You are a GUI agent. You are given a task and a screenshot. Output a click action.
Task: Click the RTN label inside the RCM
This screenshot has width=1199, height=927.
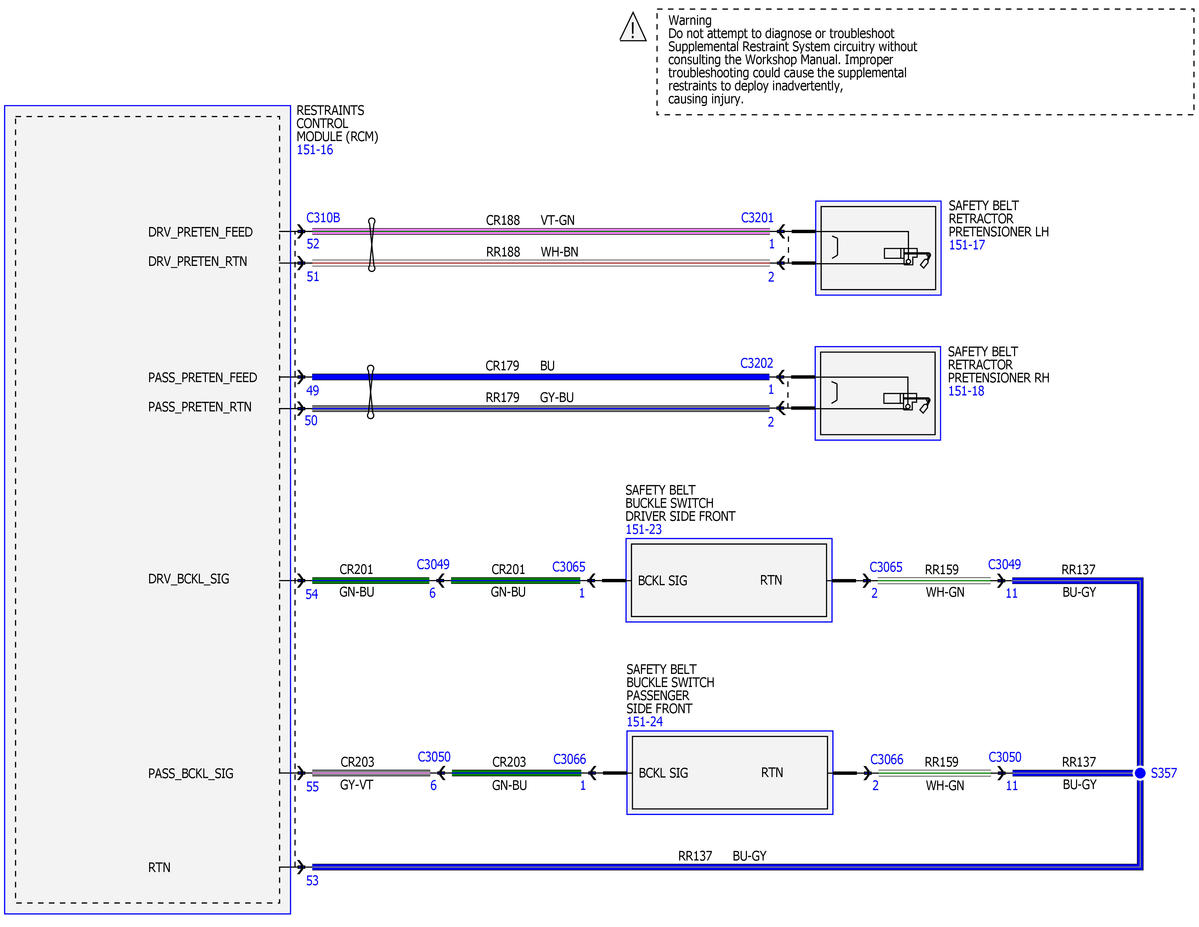(x=159, y=867)
